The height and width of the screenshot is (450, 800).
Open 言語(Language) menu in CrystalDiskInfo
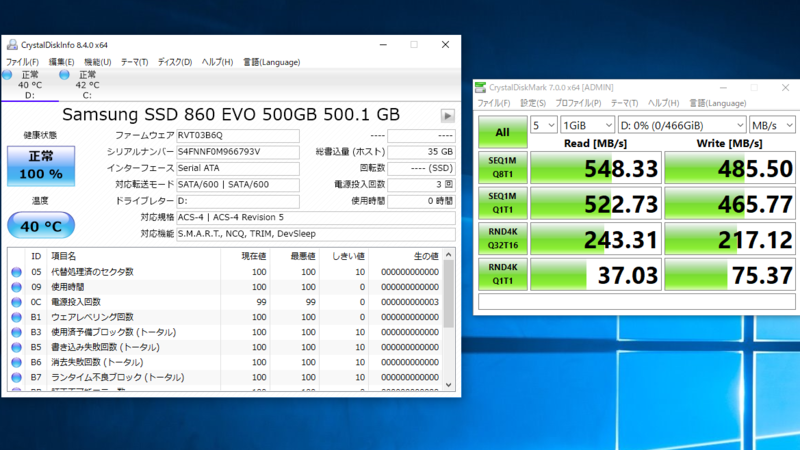[x=271, y=62]
